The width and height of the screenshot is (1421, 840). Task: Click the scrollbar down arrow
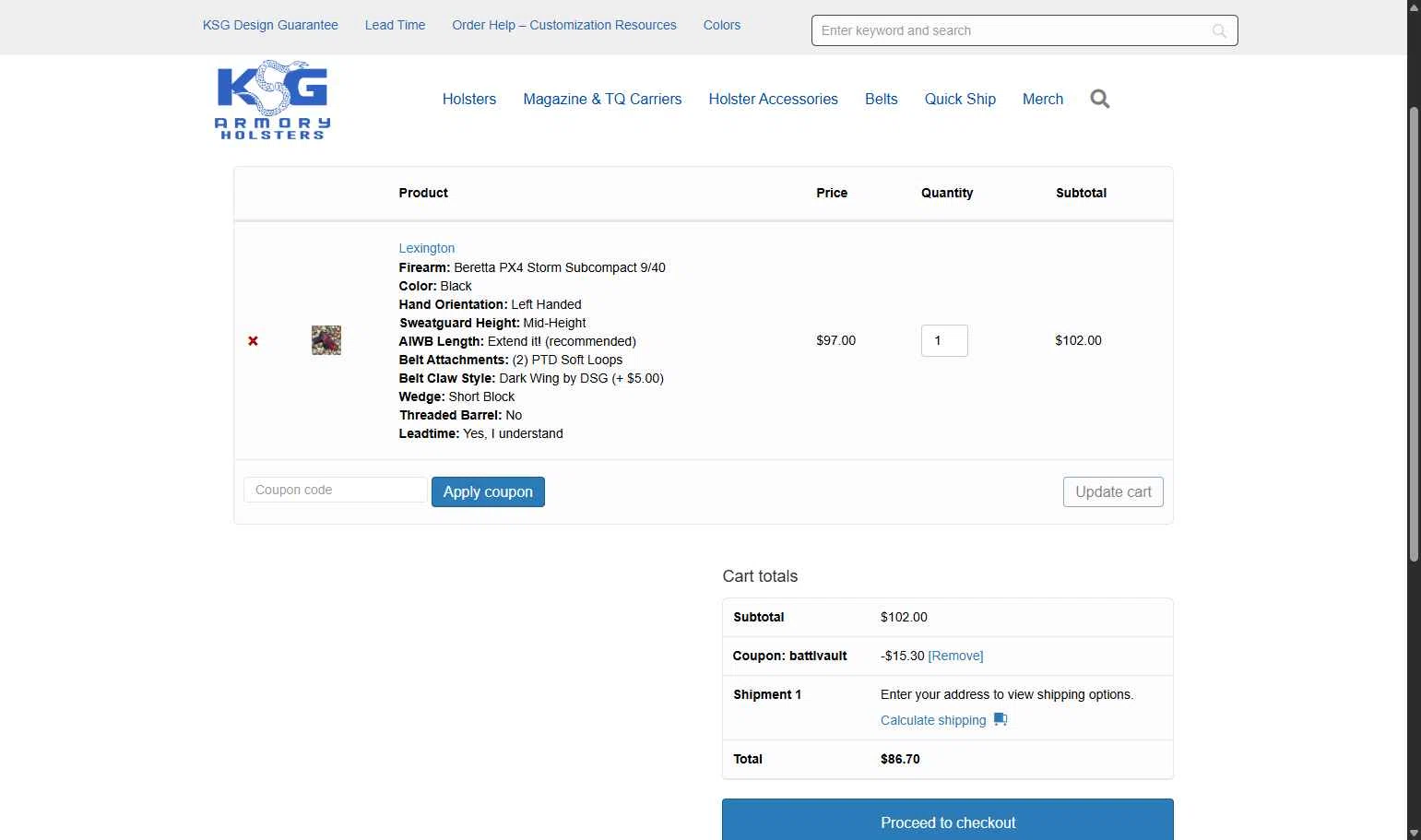[1414, 833]
